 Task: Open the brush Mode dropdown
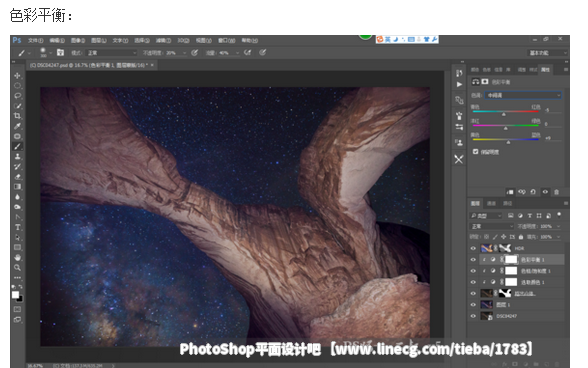pos(111,53)
